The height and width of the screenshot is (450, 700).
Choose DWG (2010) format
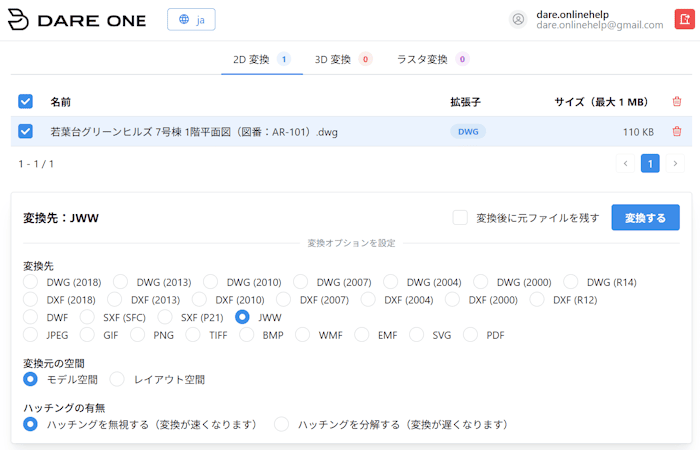pos(210,282)
